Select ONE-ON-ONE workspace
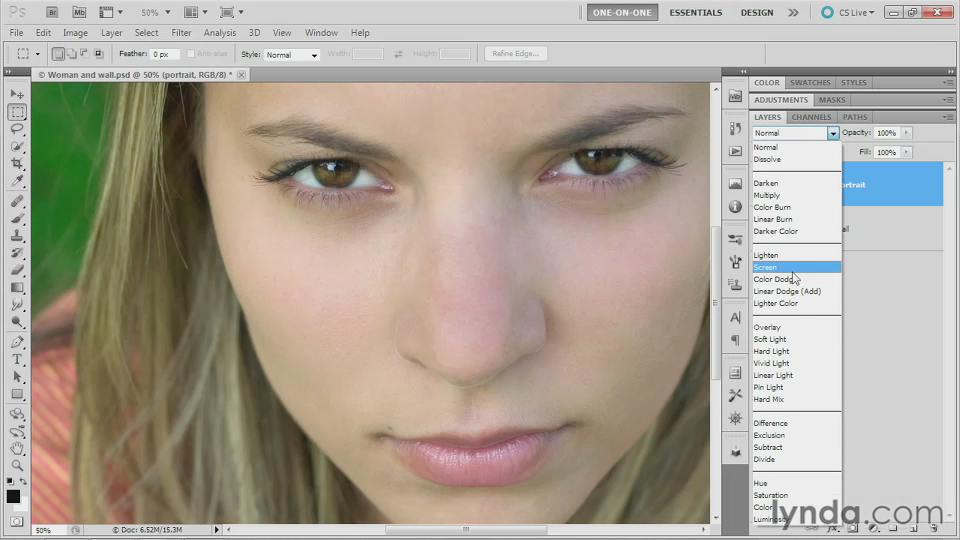This screenshot has width=960, height=540. tap(622, 12)
